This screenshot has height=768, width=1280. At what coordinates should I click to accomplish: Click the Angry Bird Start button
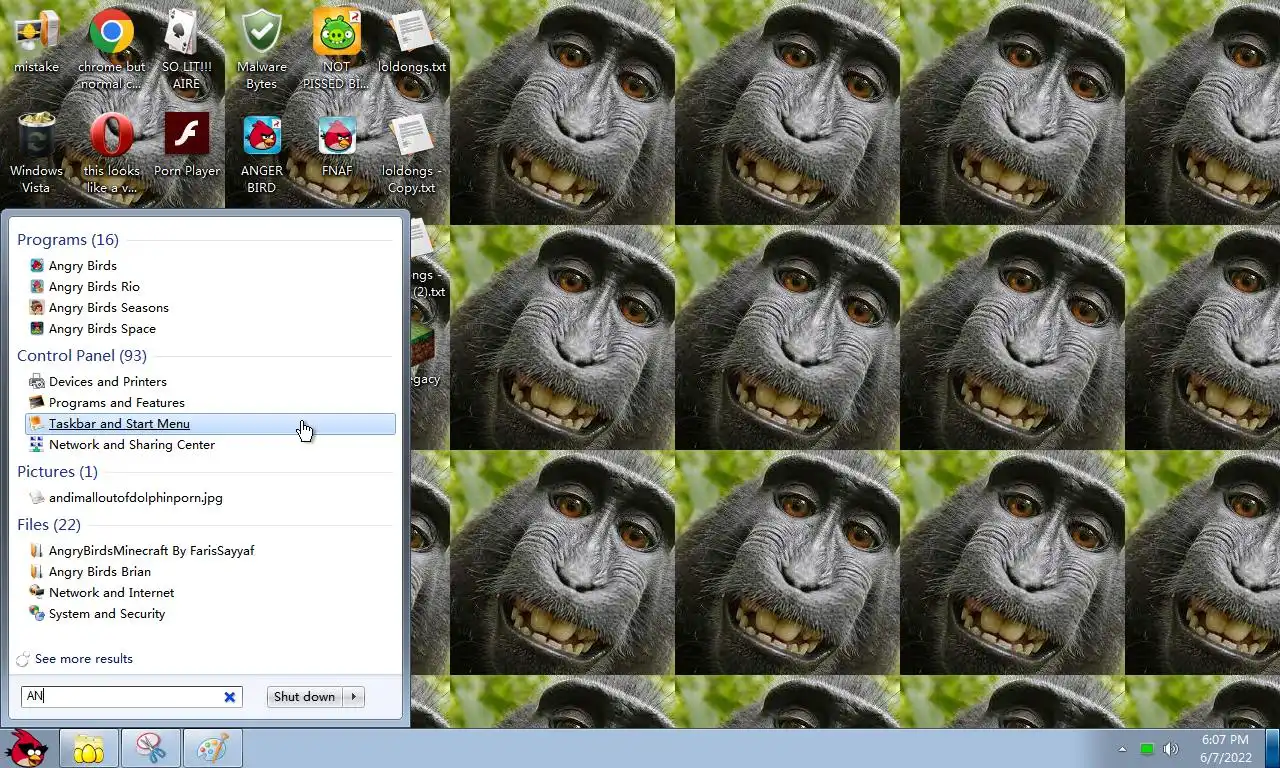27,747
